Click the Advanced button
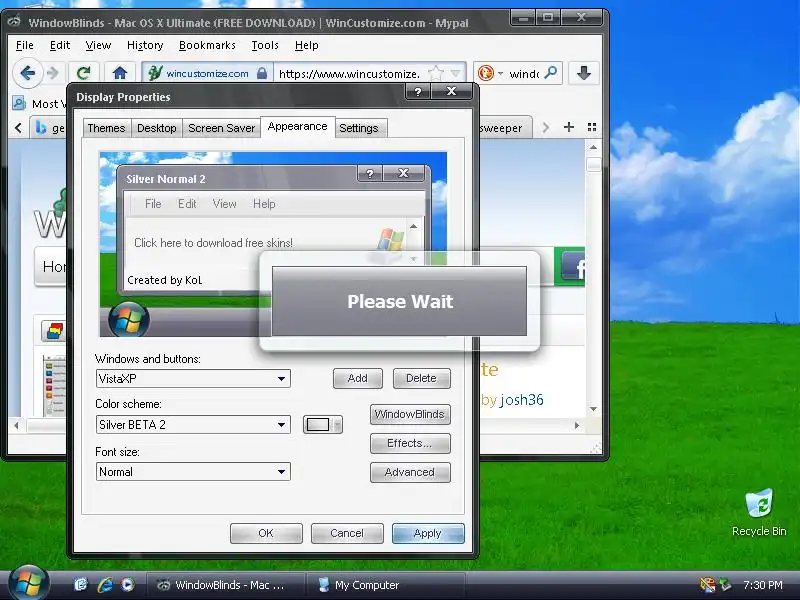This screenshot has width=800, height=600. (x=410, y=472)
